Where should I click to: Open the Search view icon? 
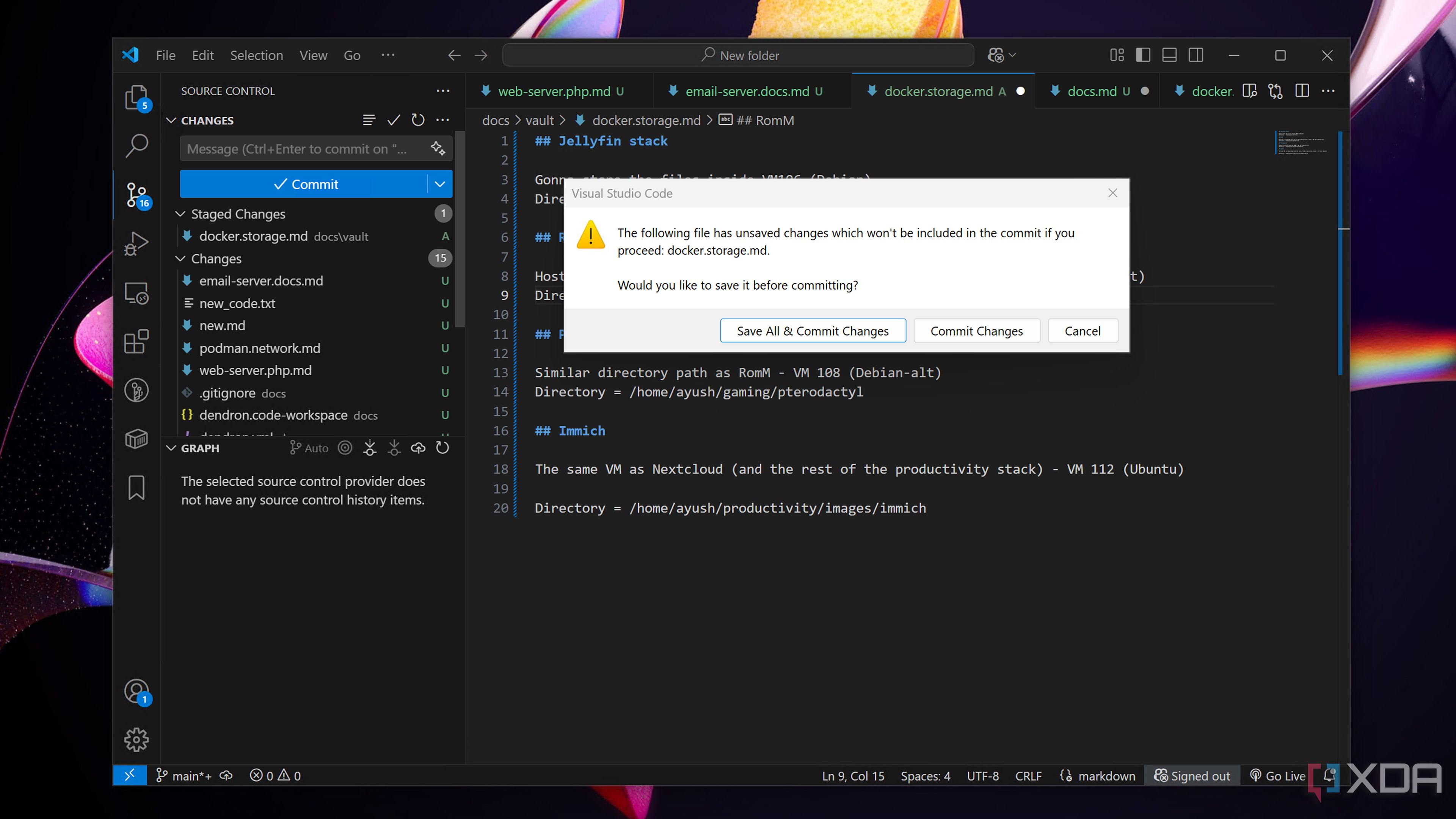pyautogui.click(x=136, y=146)
